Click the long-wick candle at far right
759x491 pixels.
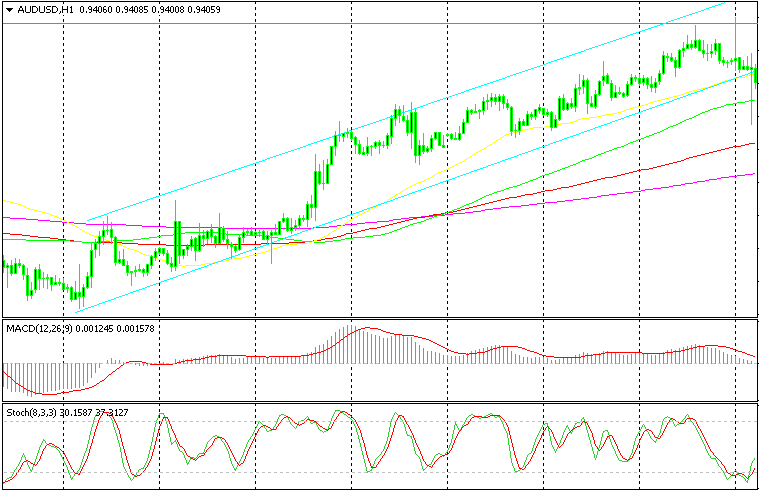tap(750, 100)
